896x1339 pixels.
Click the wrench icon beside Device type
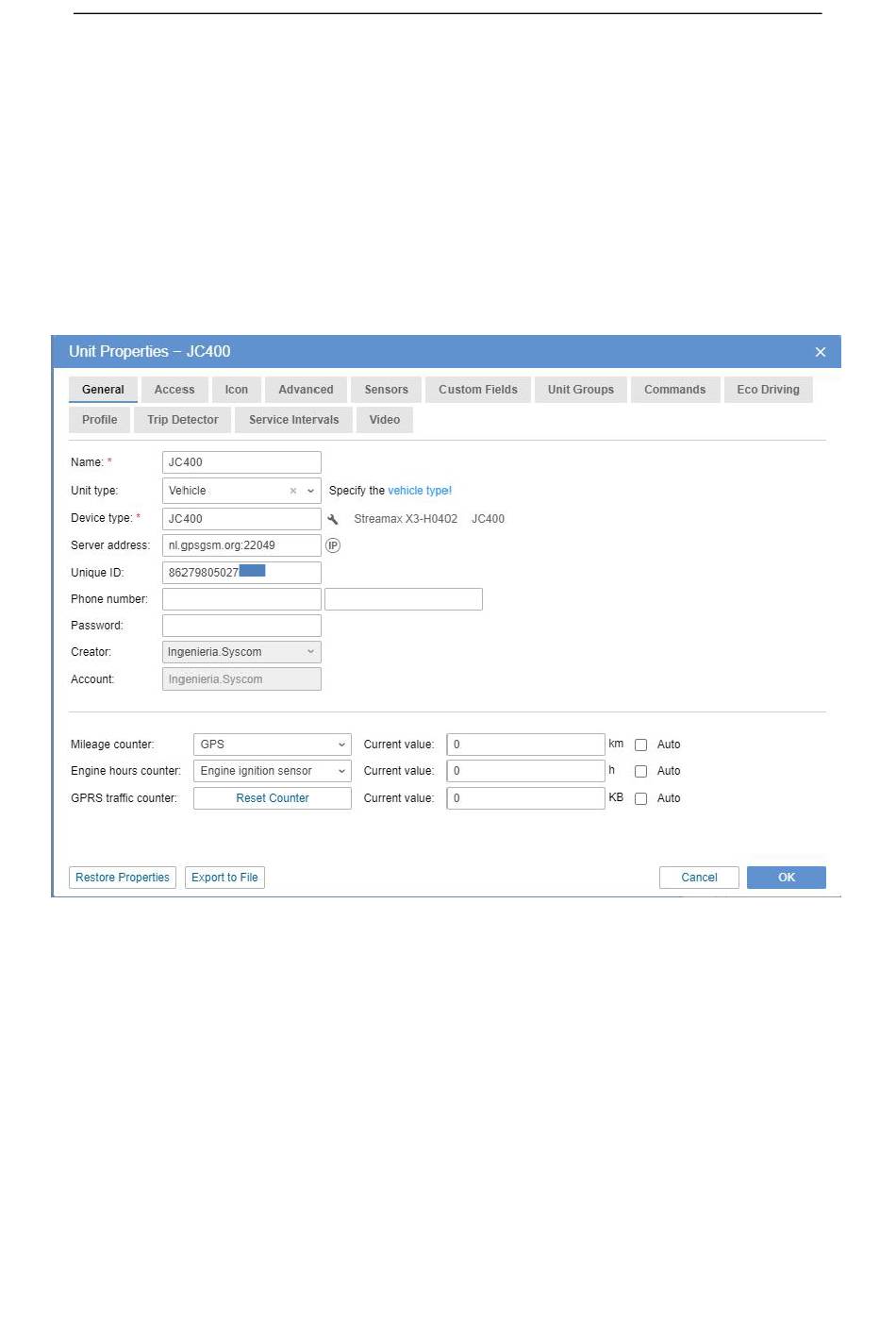pos(333,519)
